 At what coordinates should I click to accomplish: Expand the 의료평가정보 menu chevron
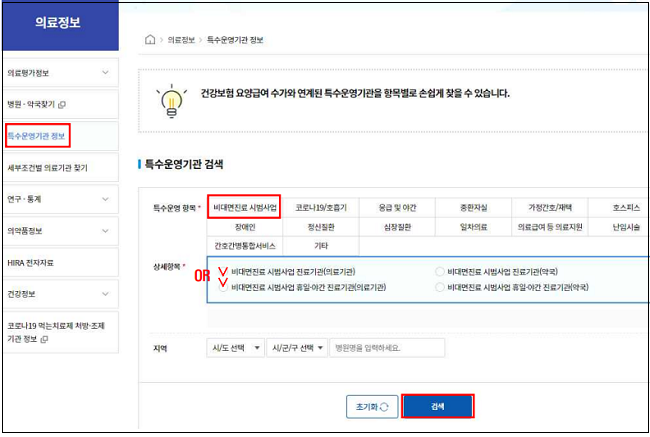click(105, 73)
